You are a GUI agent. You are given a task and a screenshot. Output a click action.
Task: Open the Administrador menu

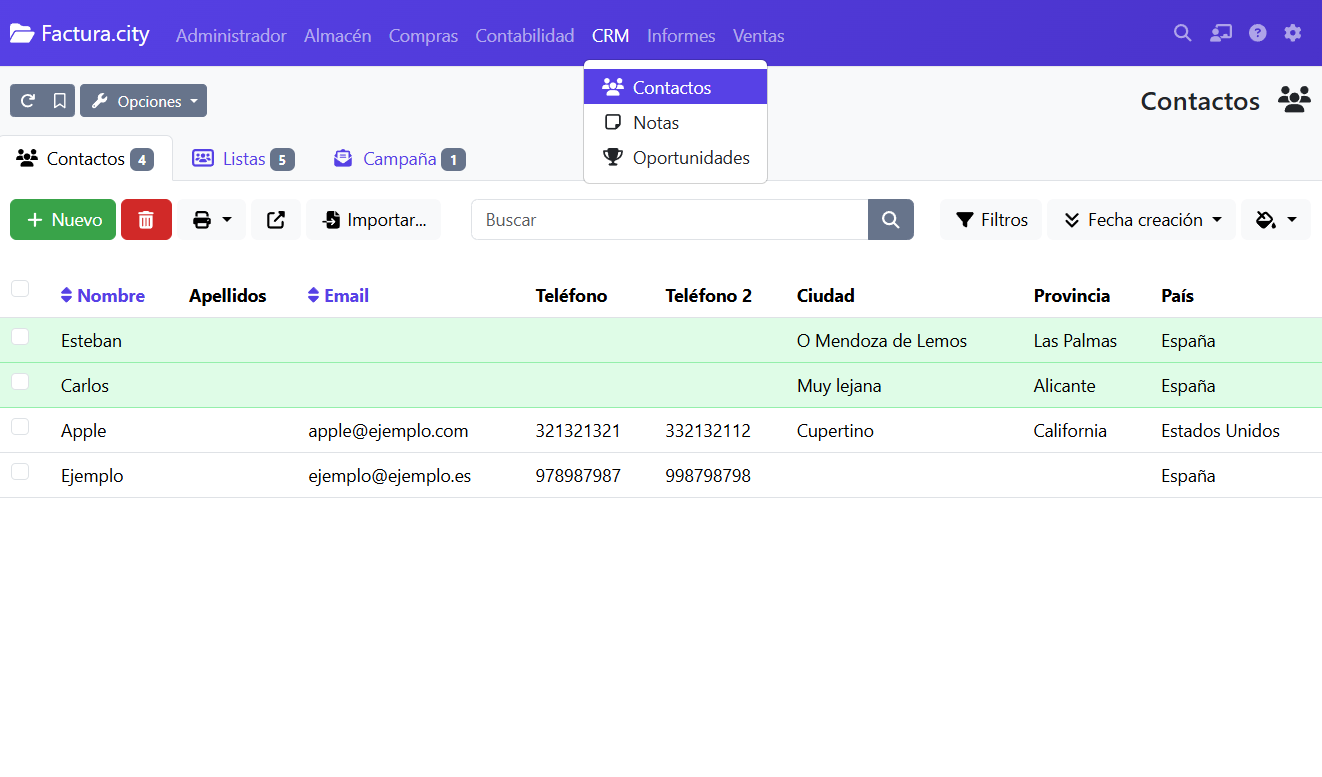click(231, 36)
